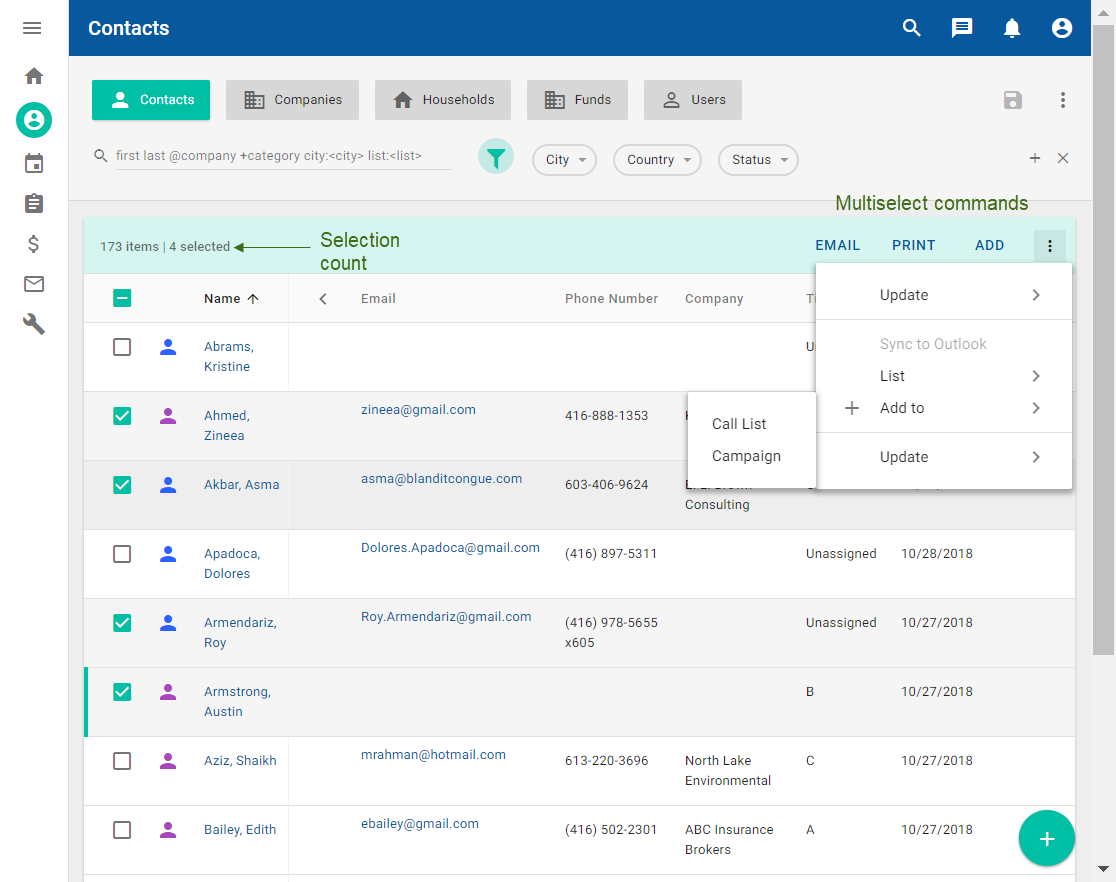Open the tasks clipboard icon

pos(34,203)
